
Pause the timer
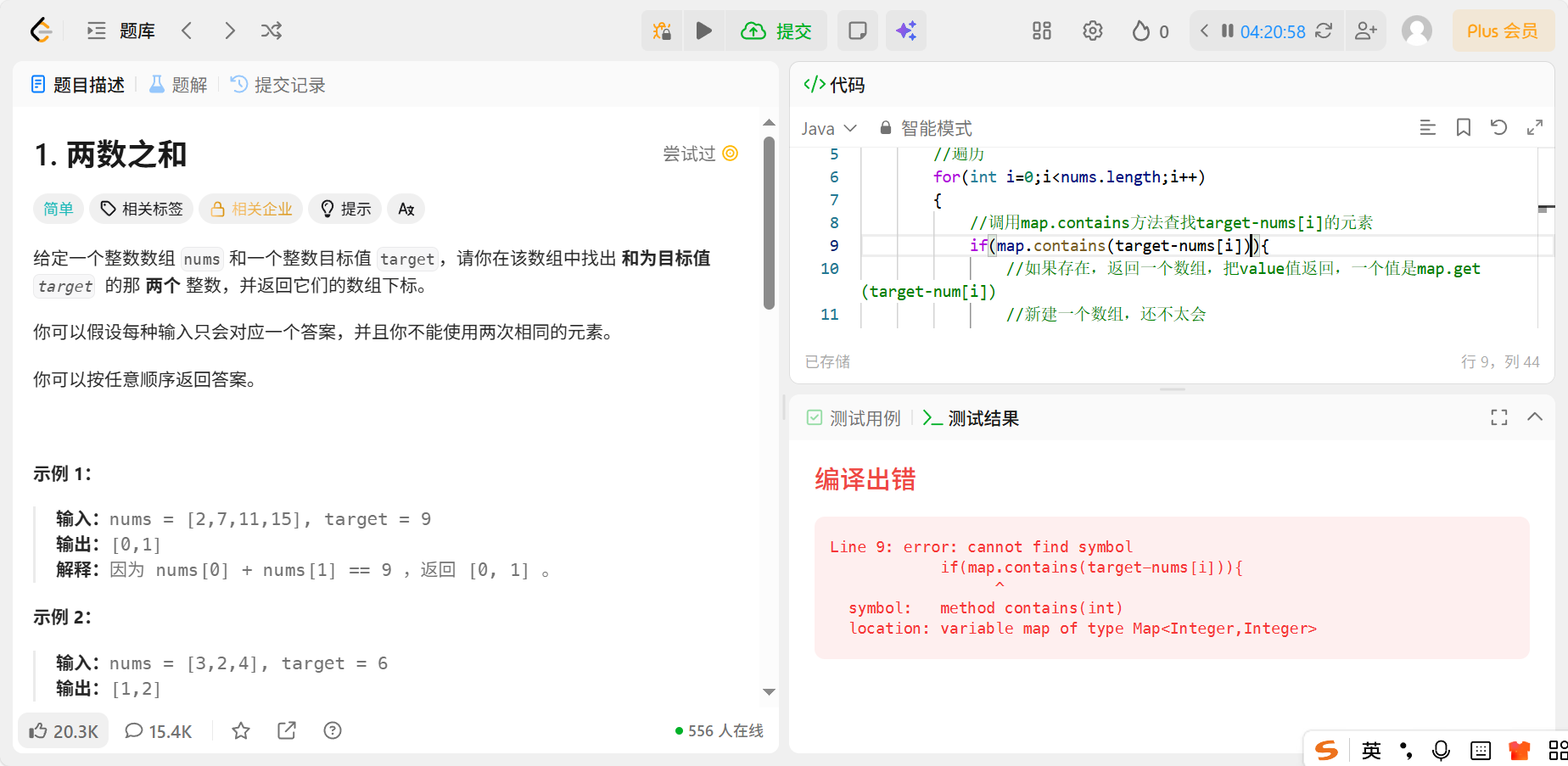click(x=1227, y=31)
